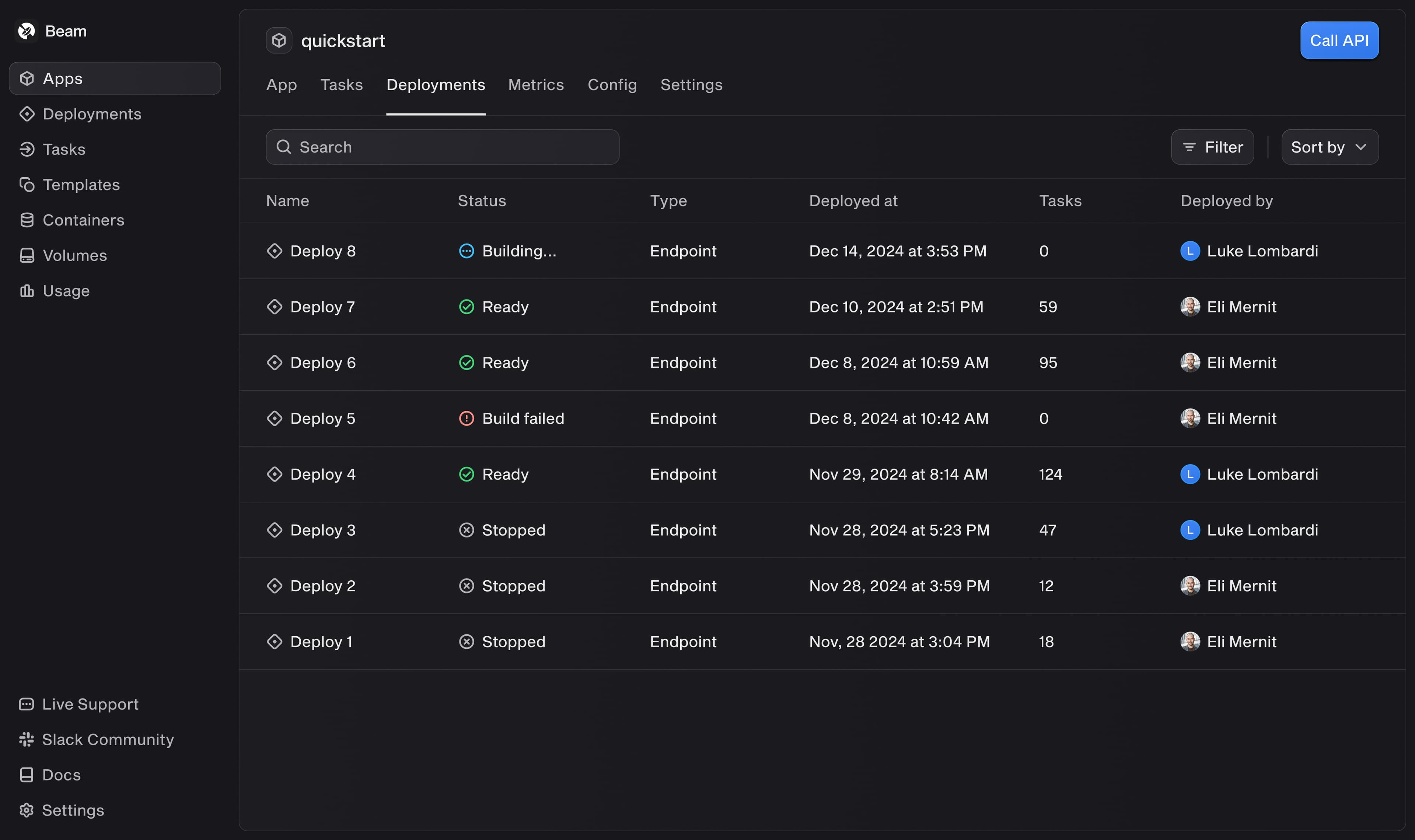Open the Volumes sidebar icon
The image size is (1415, 840).
point(27,255)
